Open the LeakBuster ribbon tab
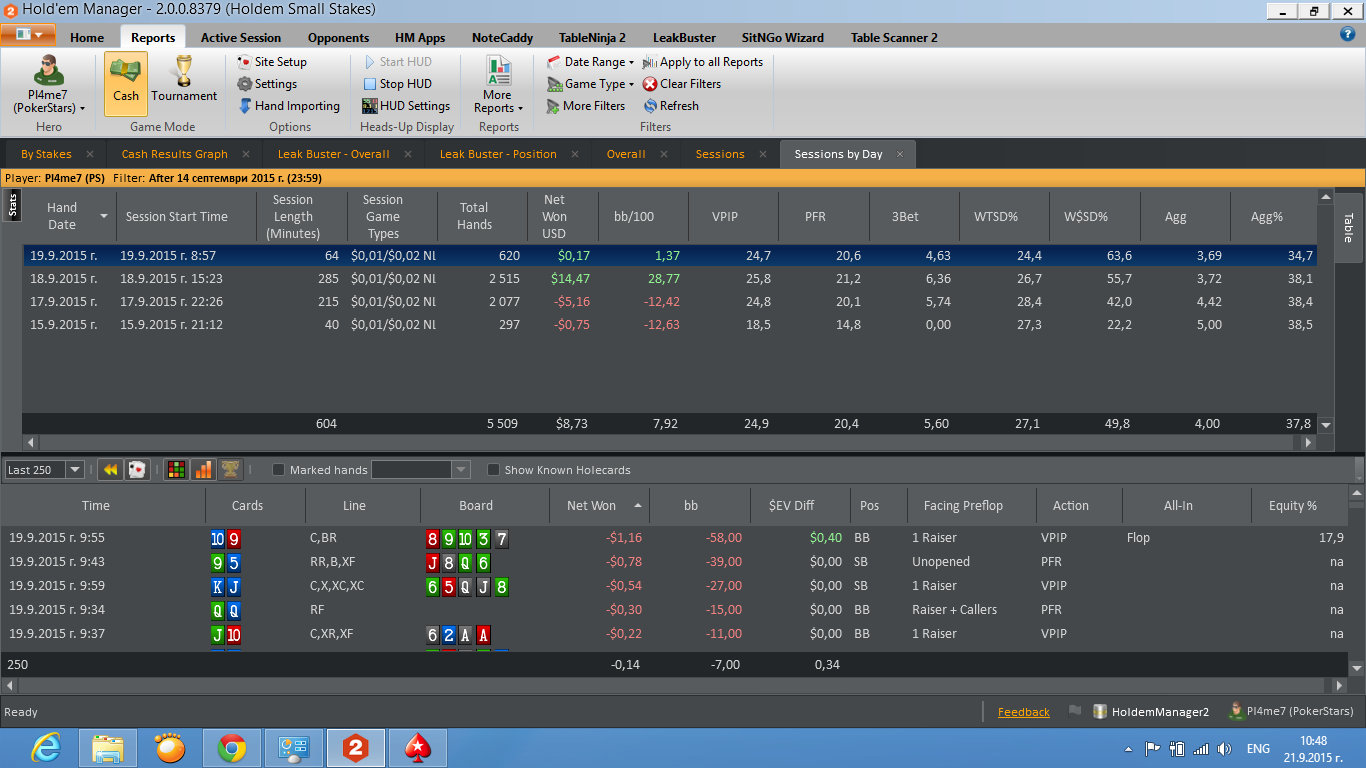Viewport: 1366px width, 768px height. pos(684,38)
